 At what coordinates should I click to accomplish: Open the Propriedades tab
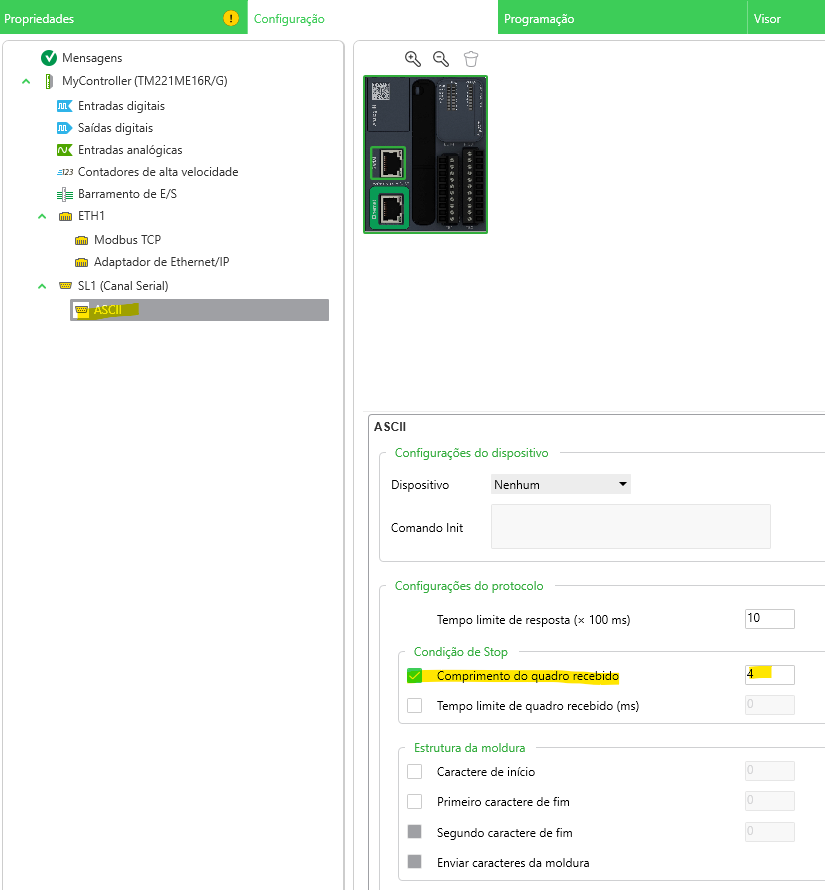pos(123,18)
